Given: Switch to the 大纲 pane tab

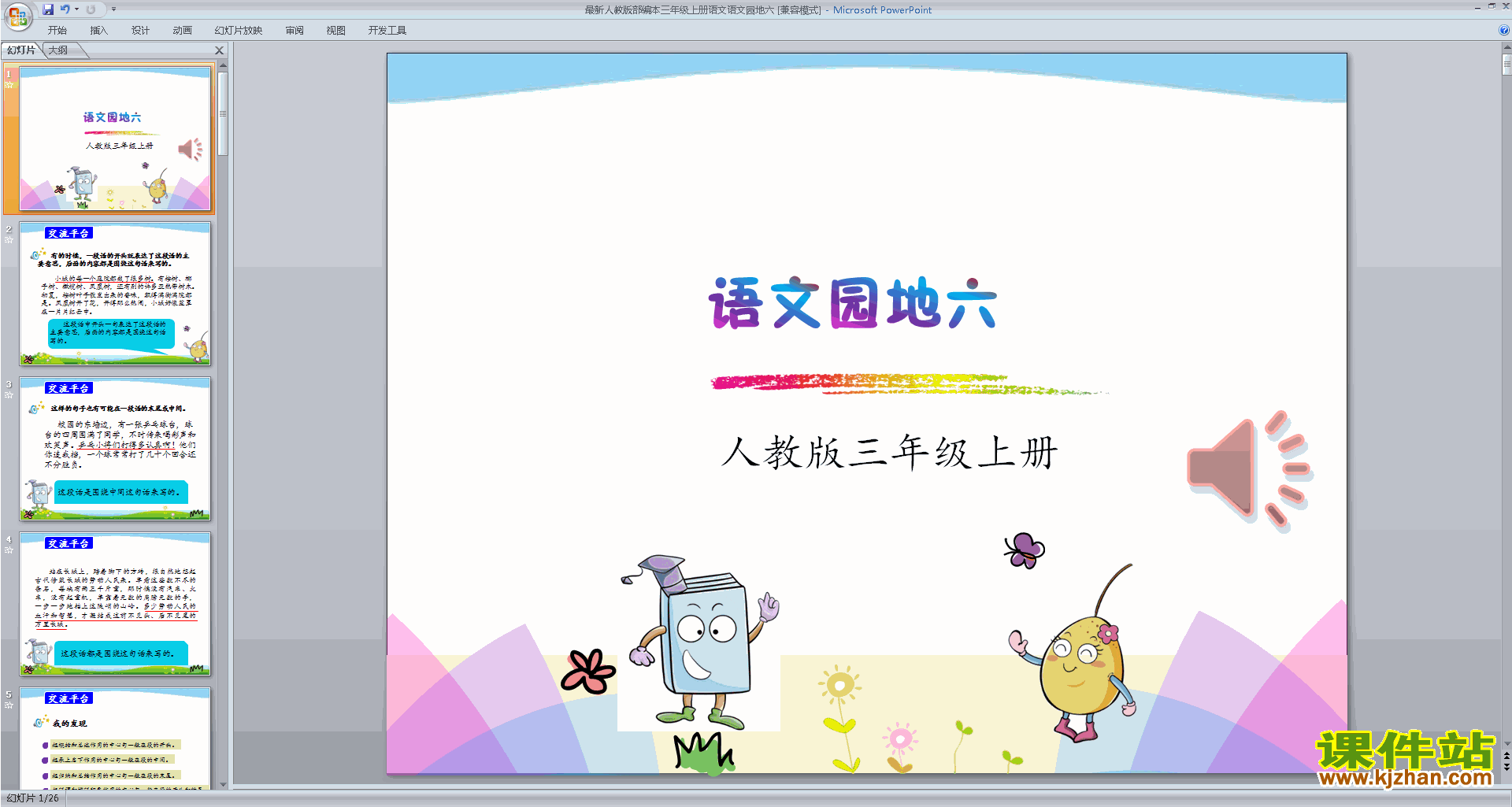Looking at the screenshot, I should coord(58,50).
